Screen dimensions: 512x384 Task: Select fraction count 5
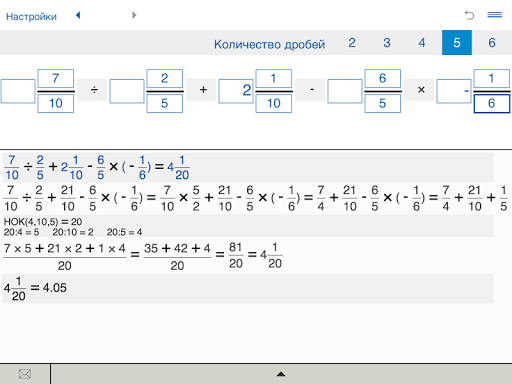457,43
